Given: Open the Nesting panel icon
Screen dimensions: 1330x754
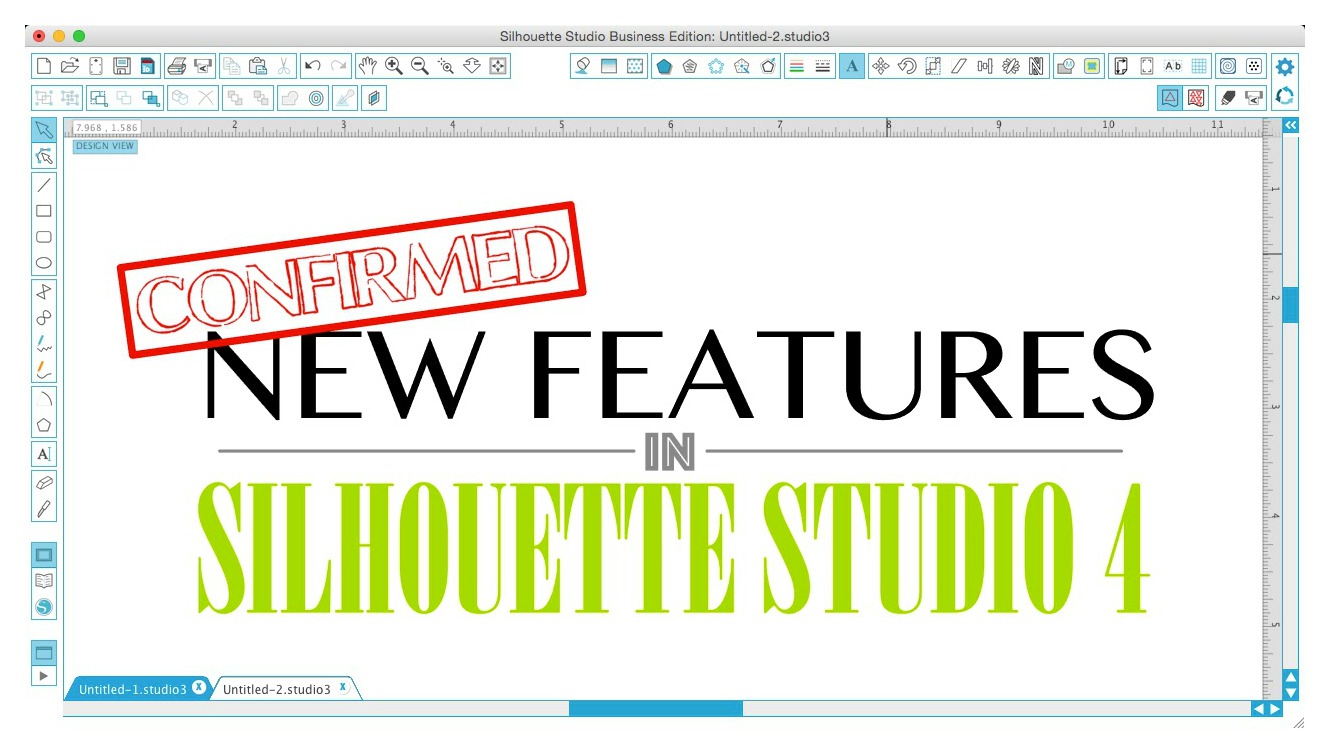Looking at the screenshot, I should 1037,66.
